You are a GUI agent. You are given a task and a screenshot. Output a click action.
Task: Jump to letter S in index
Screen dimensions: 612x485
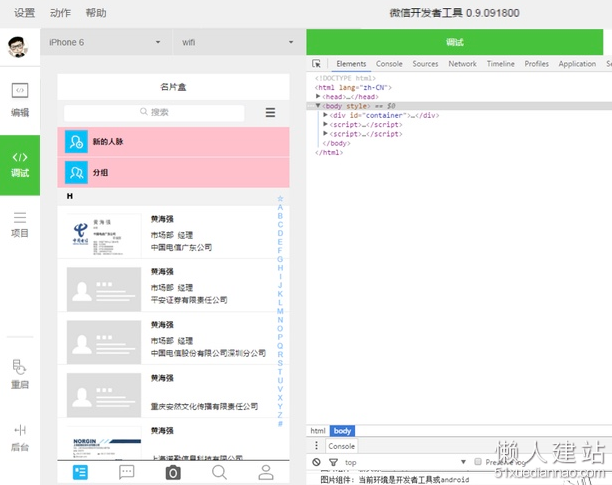pyautogui.click(x=280, y=363)
